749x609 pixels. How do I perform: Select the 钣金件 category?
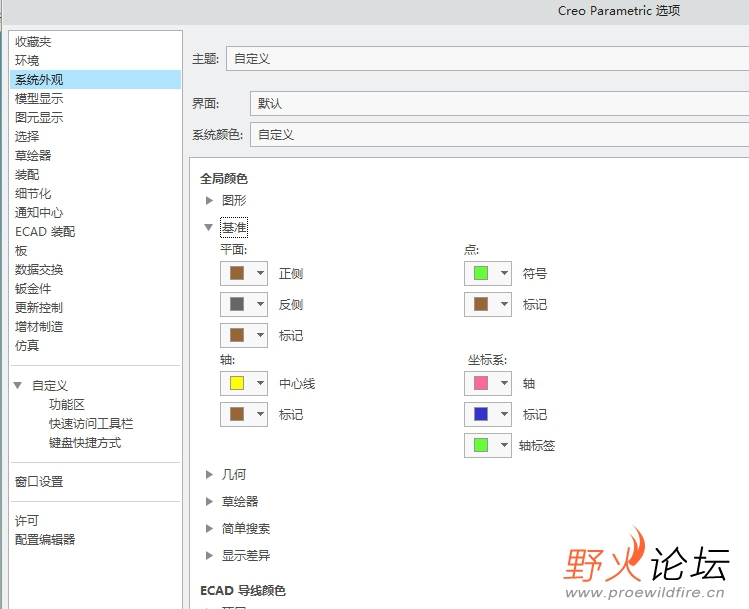pyautogui.click(x=32, y=288)
